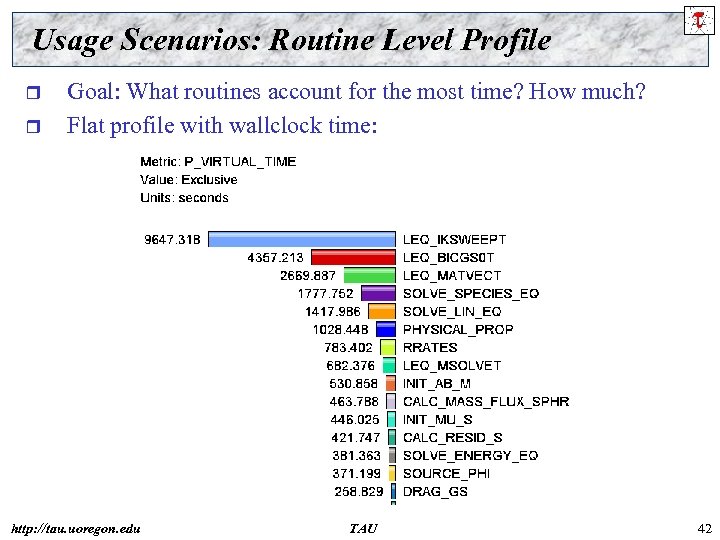Click the value 1777.752
This screenshot has width=720, height=540.
pos(326,293)
